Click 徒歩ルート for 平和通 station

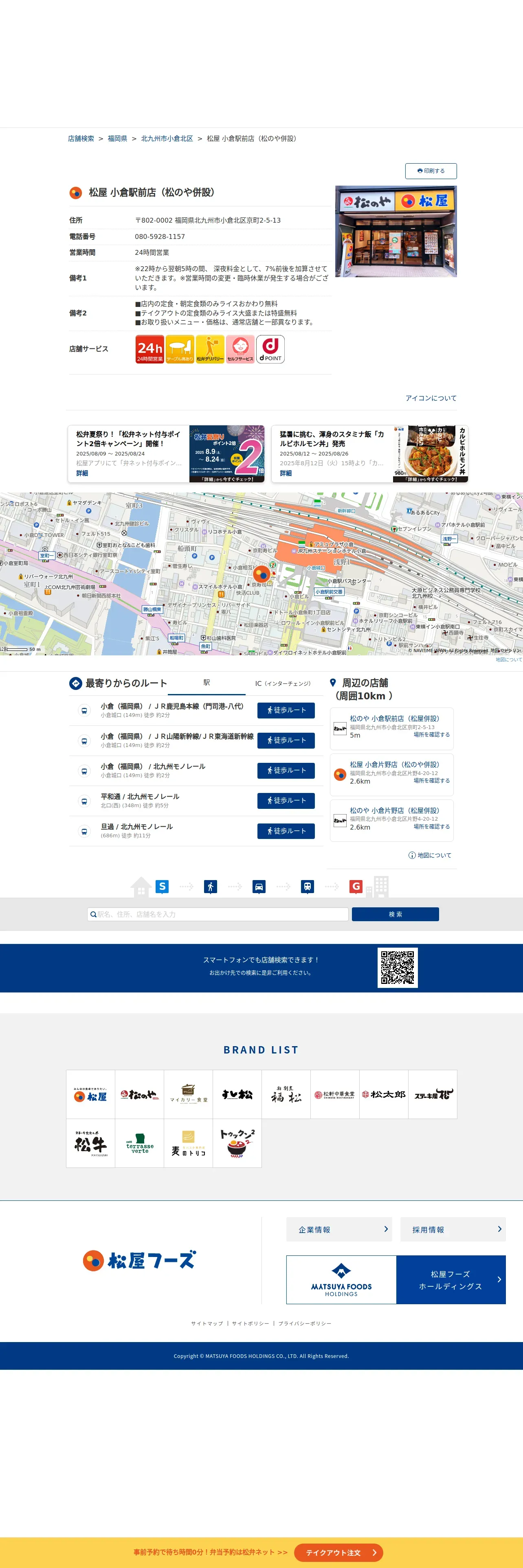click(286, 800)
